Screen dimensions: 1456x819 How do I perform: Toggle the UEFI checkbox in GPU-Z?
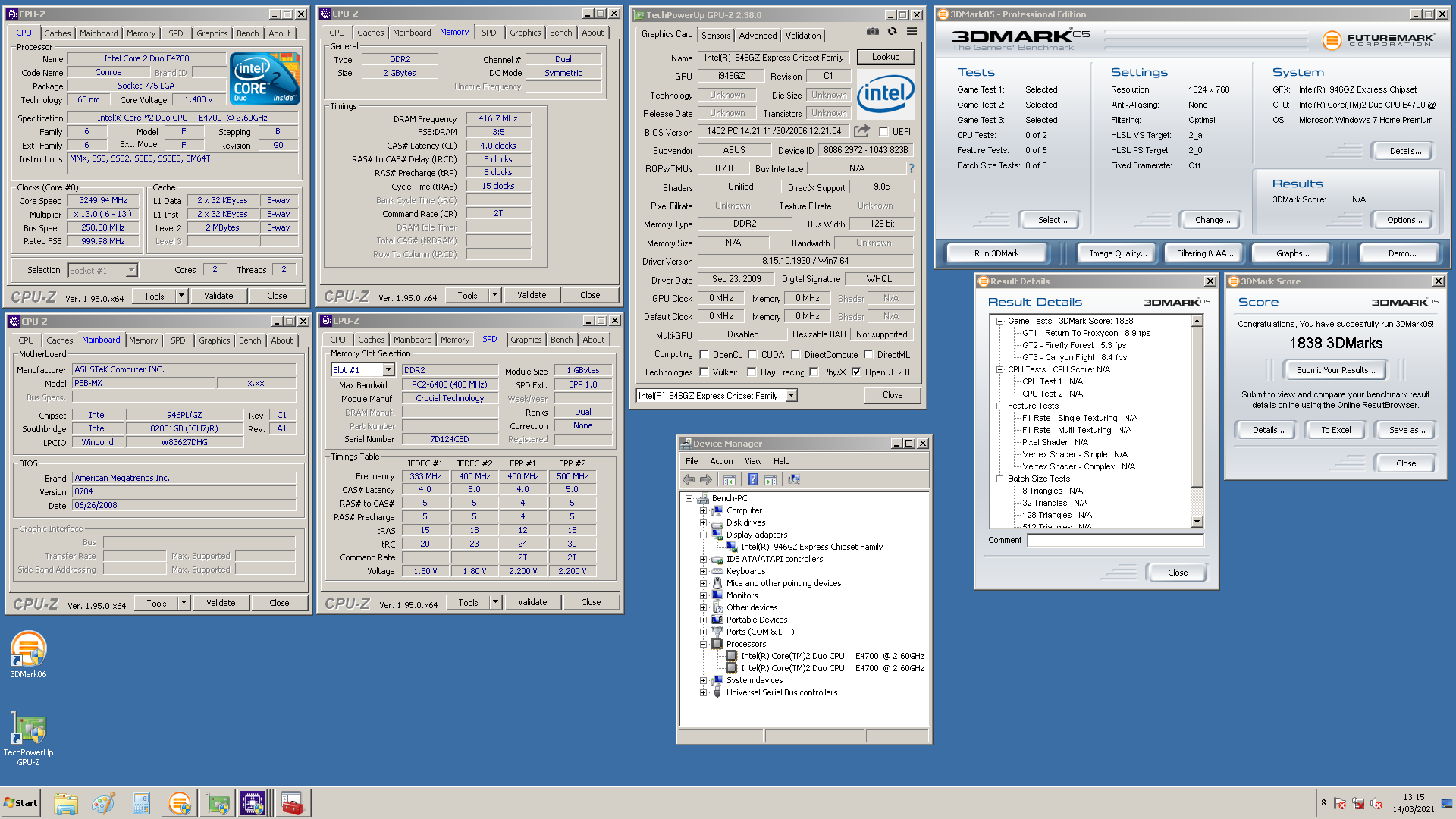[883, 131]
